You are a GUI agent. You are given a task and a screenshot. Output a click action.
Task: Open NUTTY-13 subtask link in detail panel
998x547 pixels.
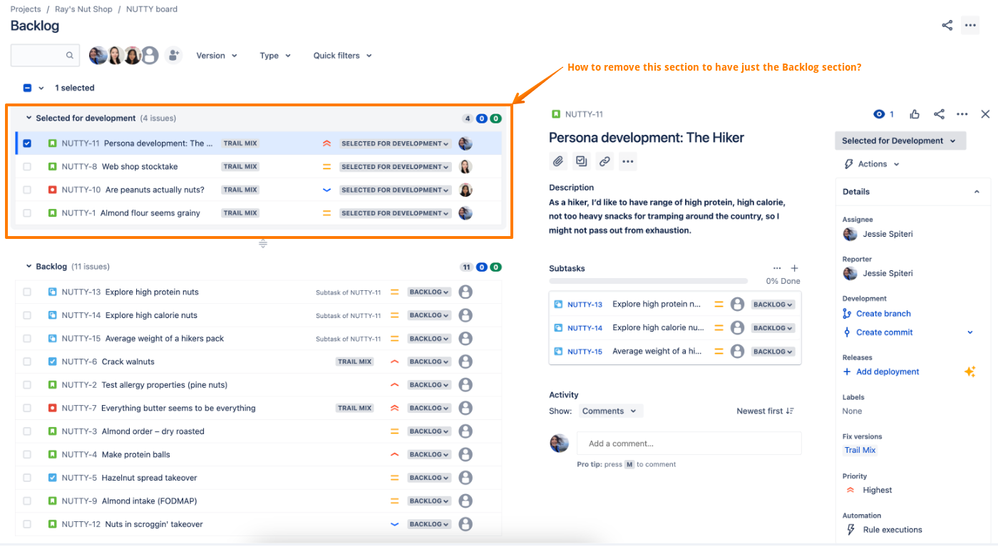584,304
